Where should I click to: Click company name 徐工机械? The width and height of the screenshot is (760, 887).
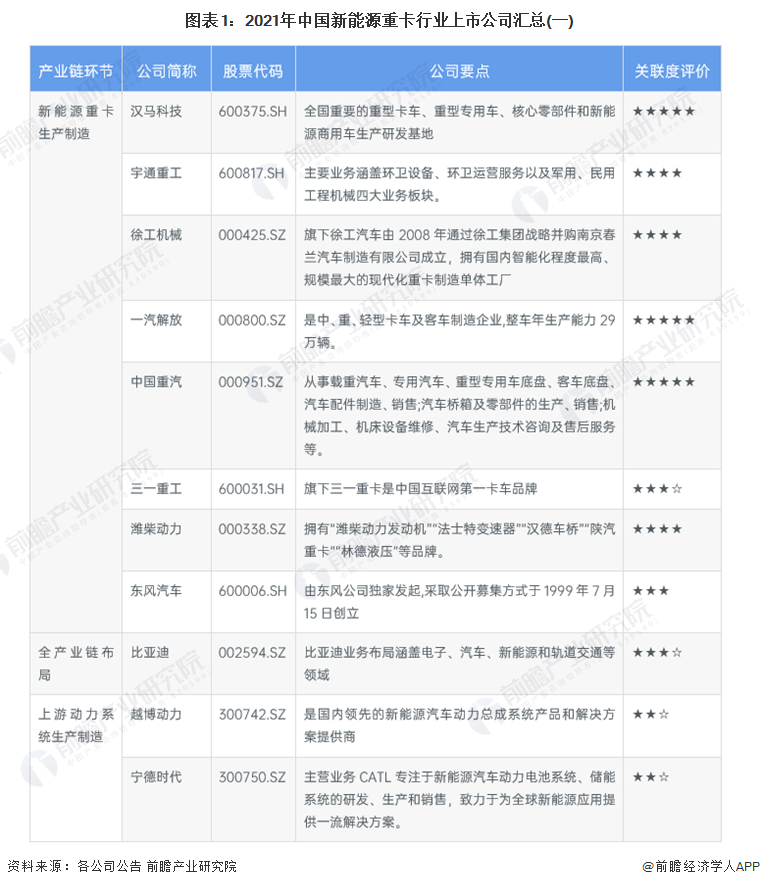click(156, 235)
